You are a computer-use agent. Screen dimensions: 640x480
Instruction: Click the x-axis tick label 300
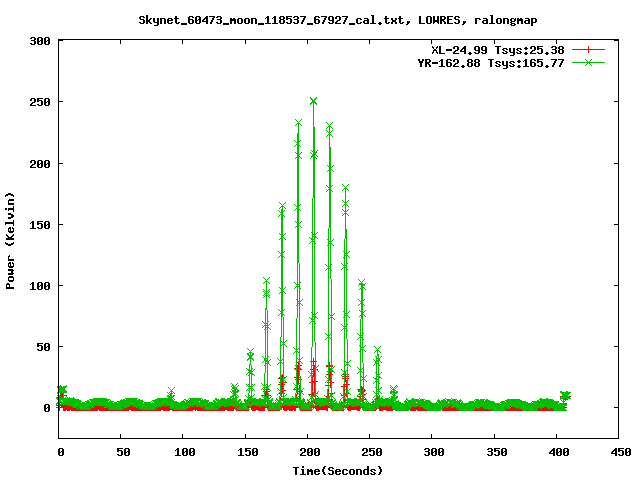[434, 452]
